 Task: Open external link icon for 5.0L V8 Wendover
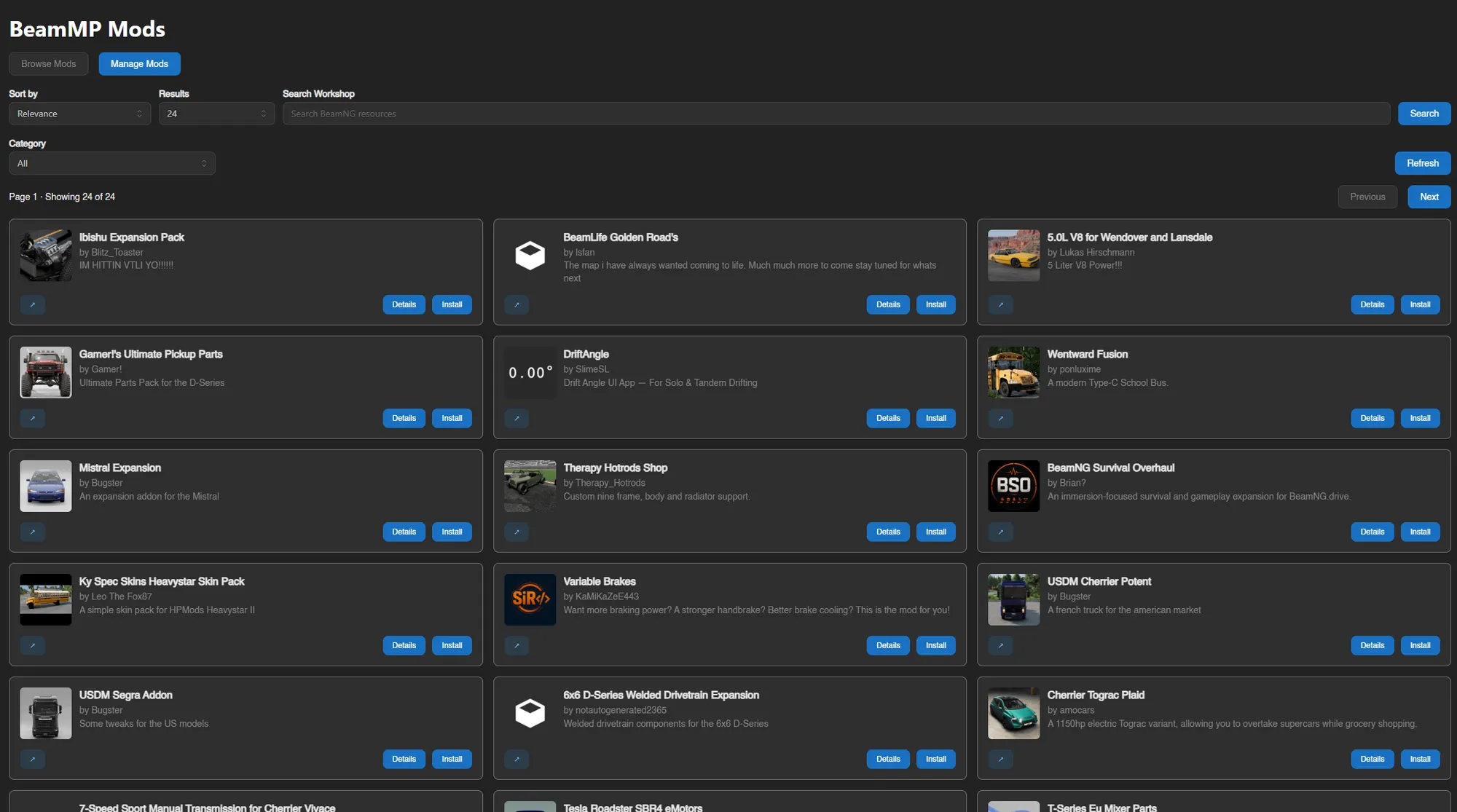pyautogui.click(x=1000, y=304)
